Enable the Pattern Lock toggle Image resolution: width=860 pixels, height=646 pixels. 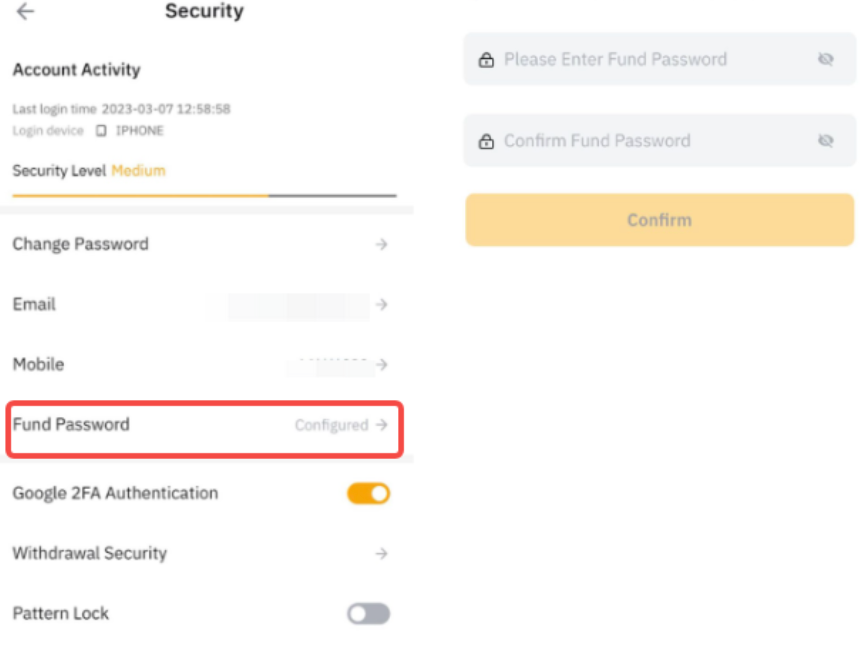tap(368, 614)
